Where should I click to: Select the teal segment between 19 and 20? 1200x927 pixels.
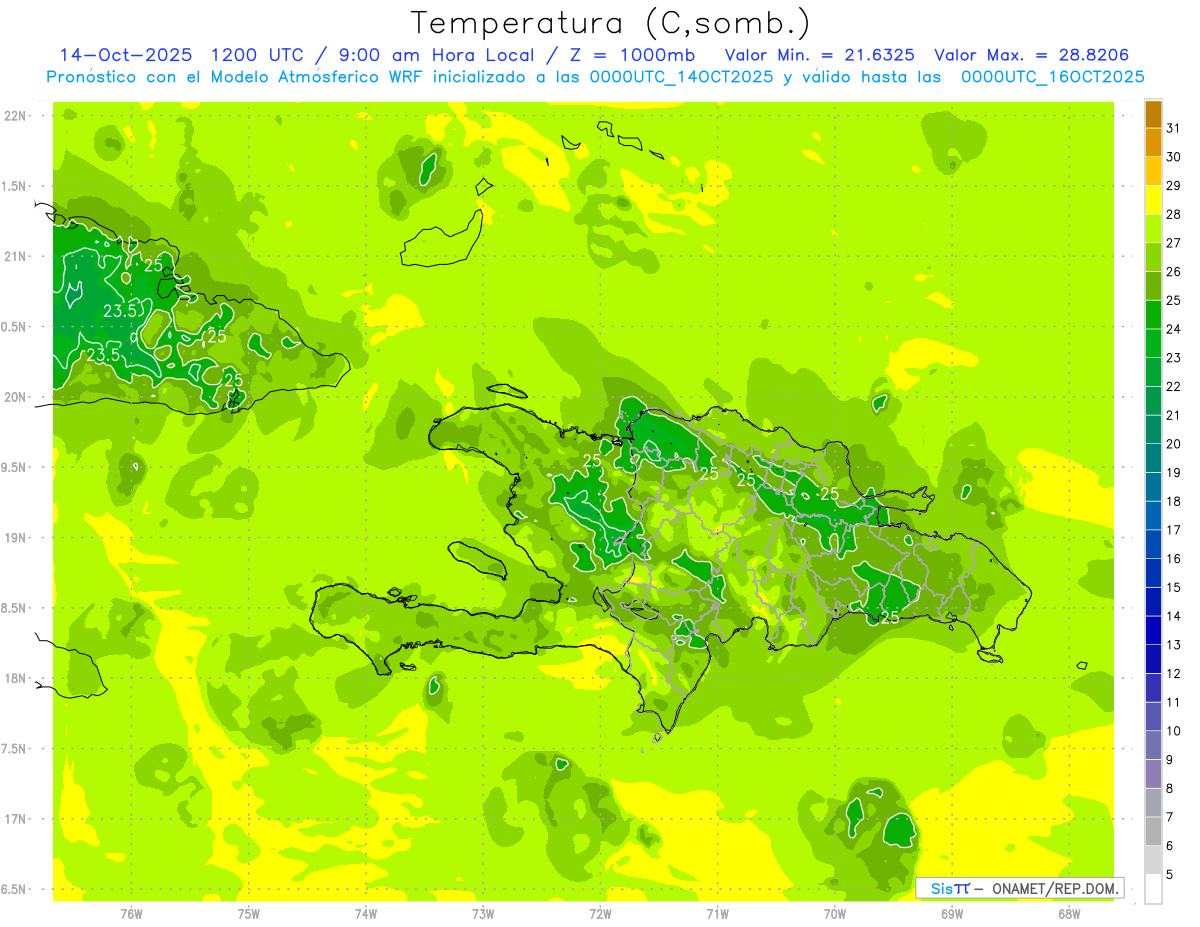pos(1153,458)
